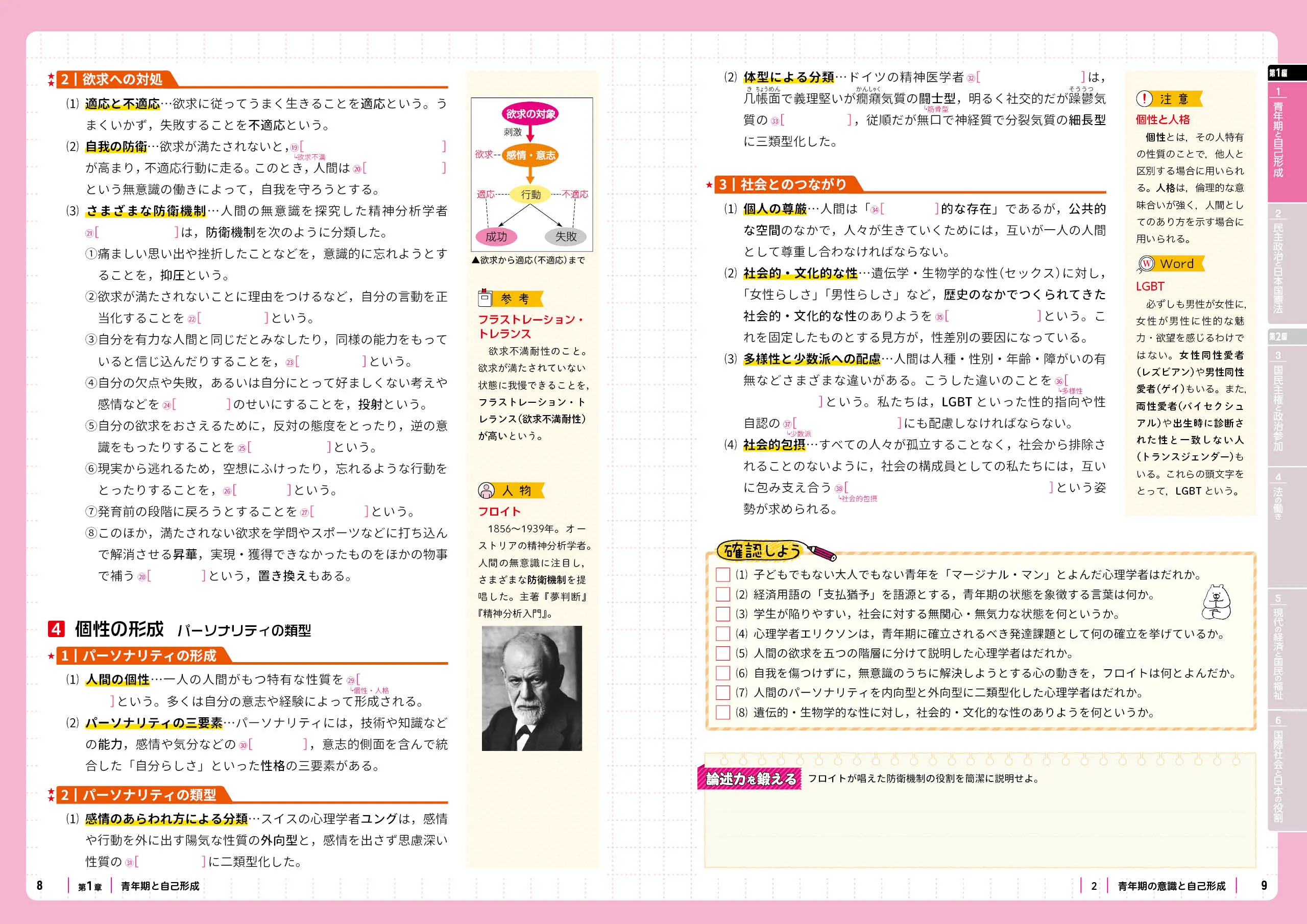This screenshot has height=924, width=1307.
Task: Click the gray 失敗 oval in the diagram
Action: pos(565,236)
